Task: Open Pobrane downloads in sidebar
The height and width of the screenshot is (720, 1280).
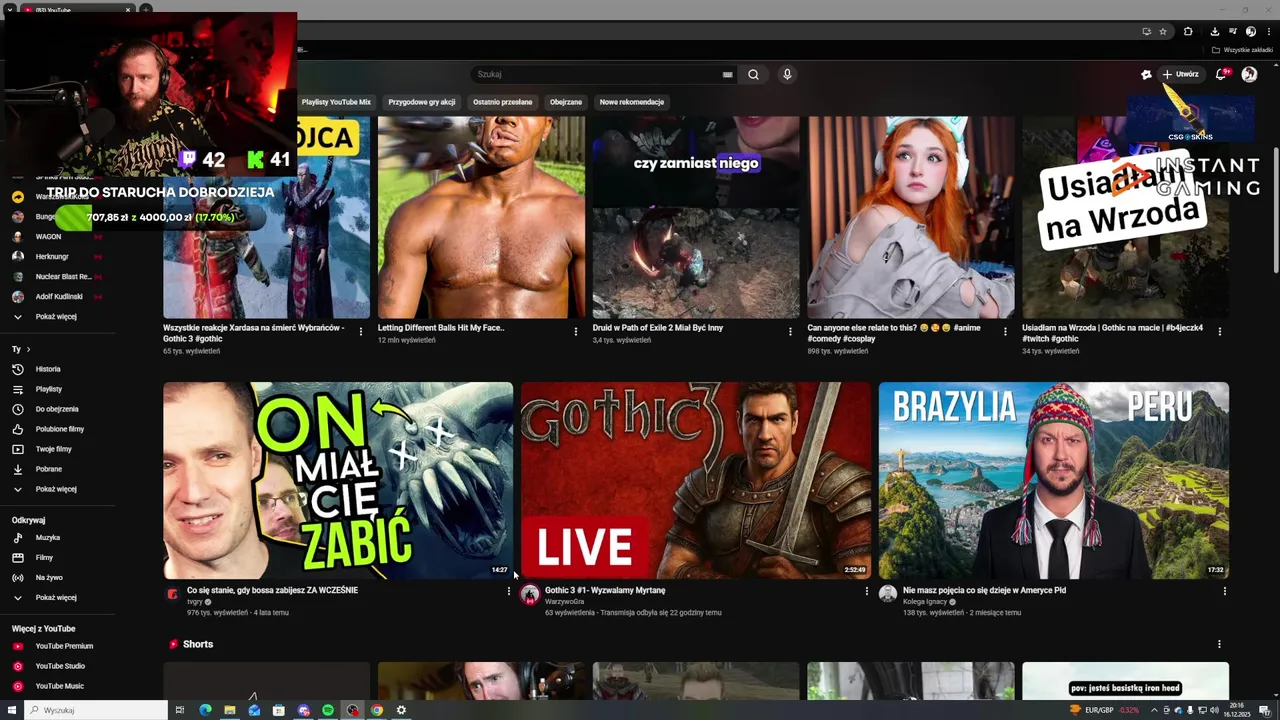Action: pyautogui.click(x=49, y=469)
